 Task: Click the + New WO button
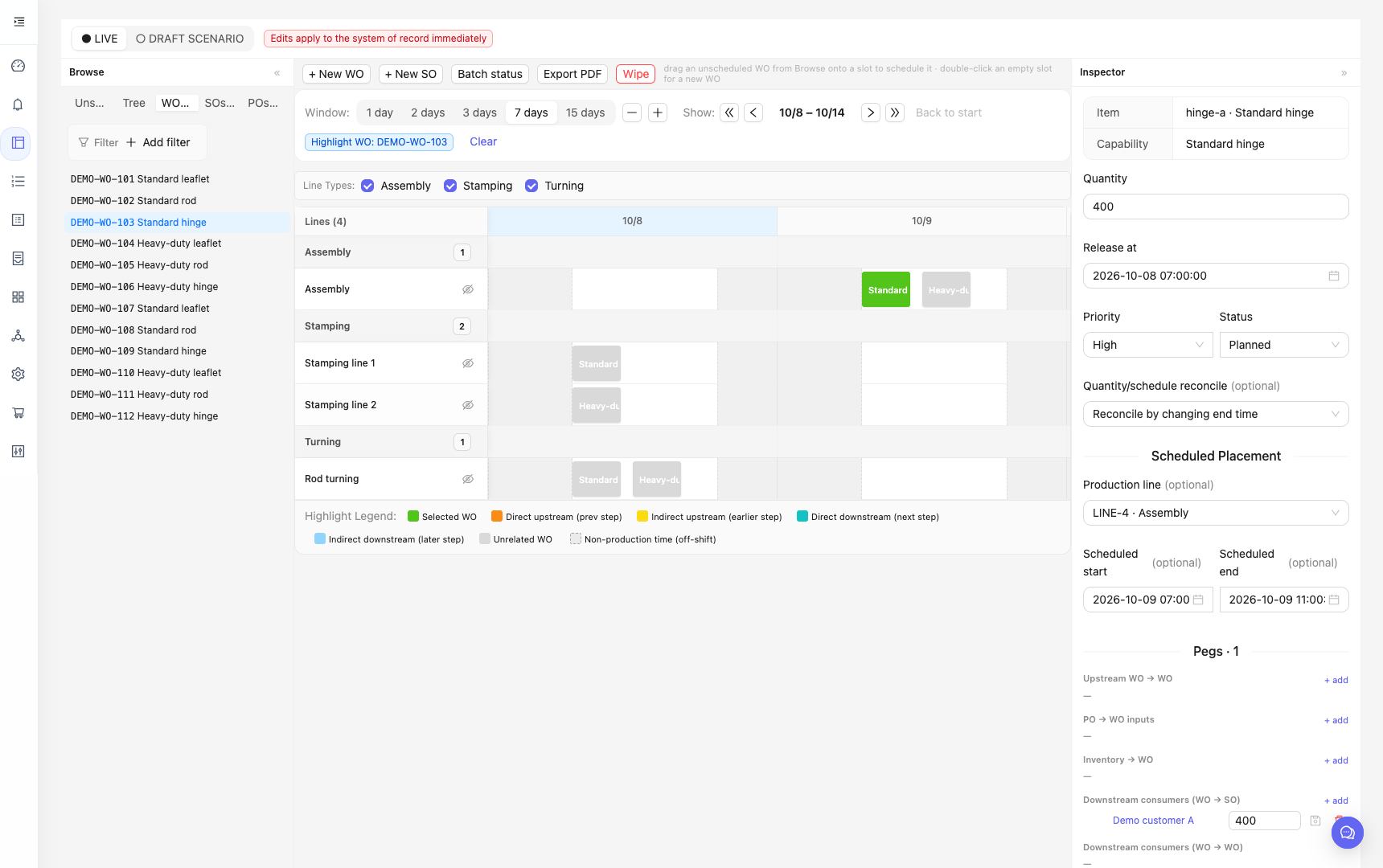click(336, 74)
